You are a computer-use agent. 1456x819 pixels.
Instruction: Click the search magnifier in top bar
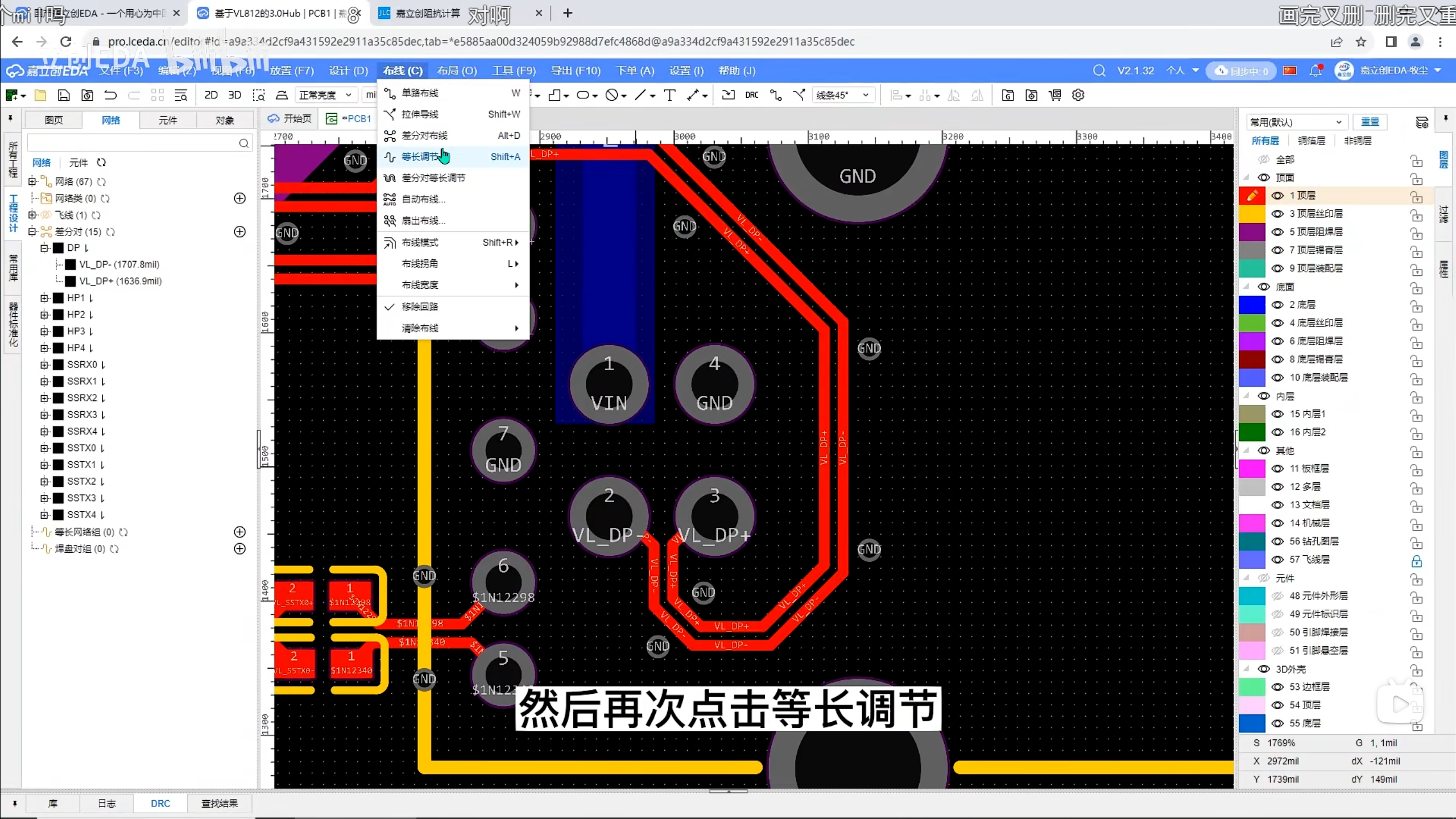(x=1099, y=71)
